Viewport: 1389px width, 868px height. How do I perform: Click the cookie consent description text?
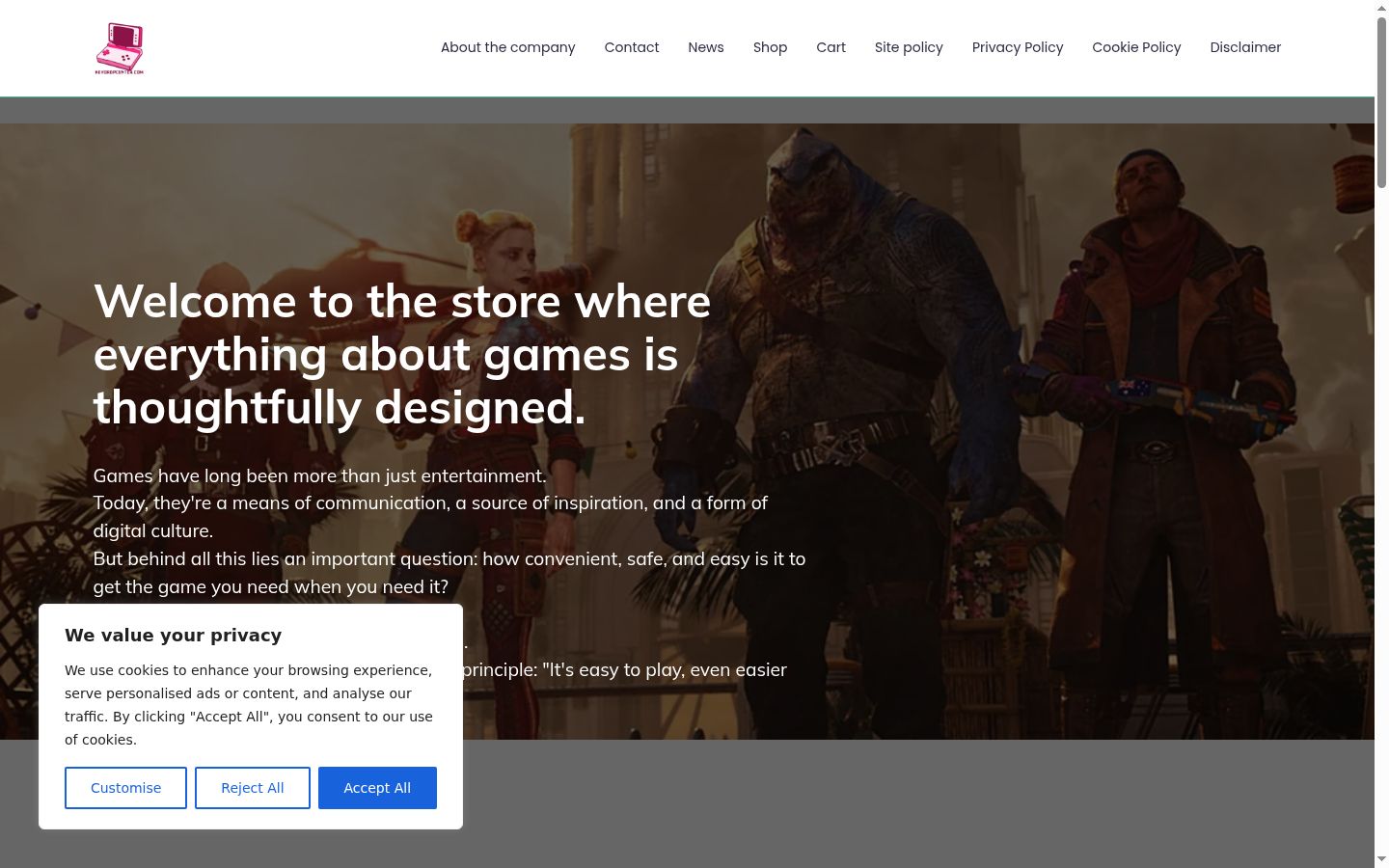pyautogui.click(x=249, y=705)
